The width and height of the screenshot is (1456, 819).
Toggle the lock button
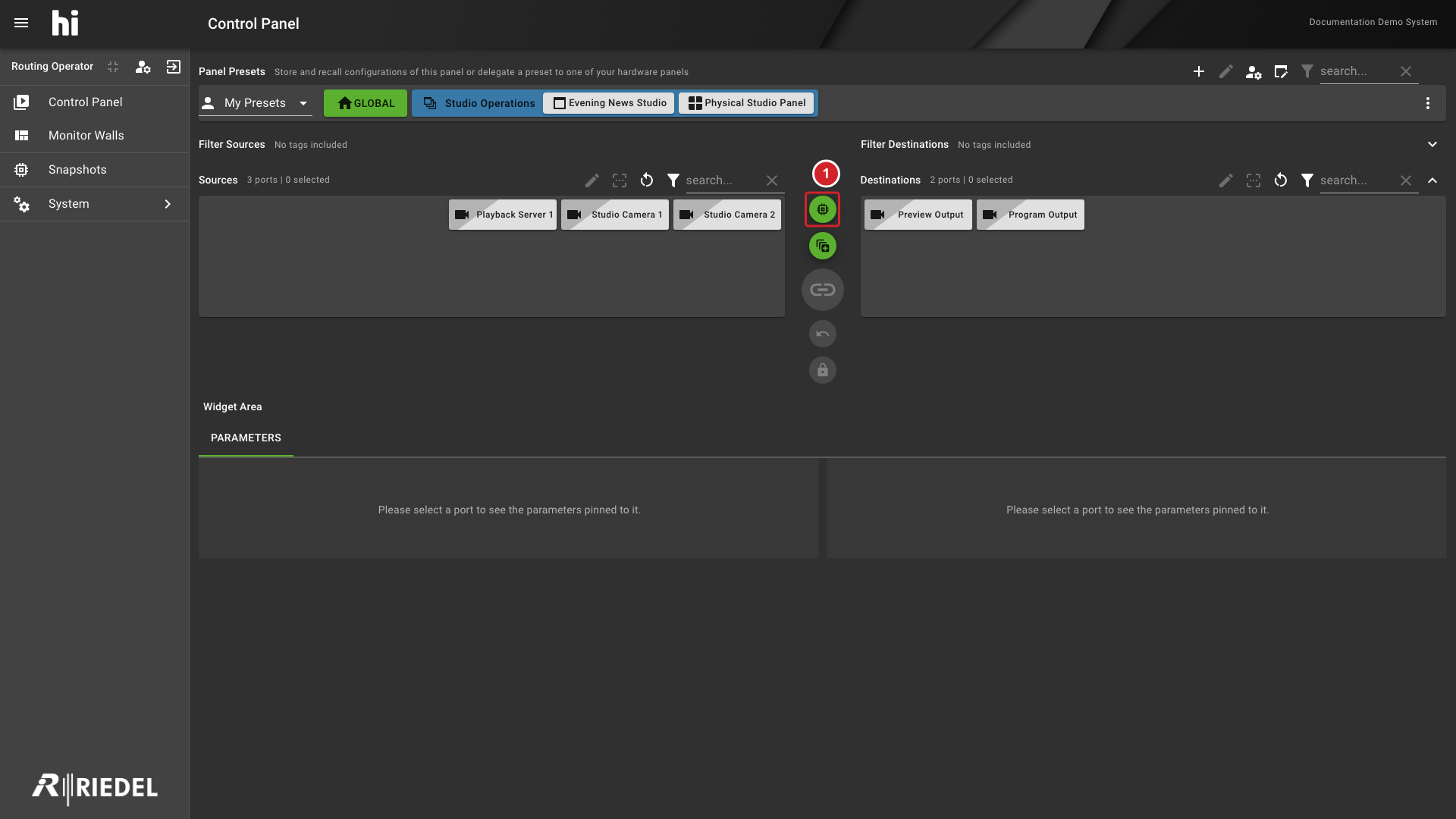click(x=823, y=370)
